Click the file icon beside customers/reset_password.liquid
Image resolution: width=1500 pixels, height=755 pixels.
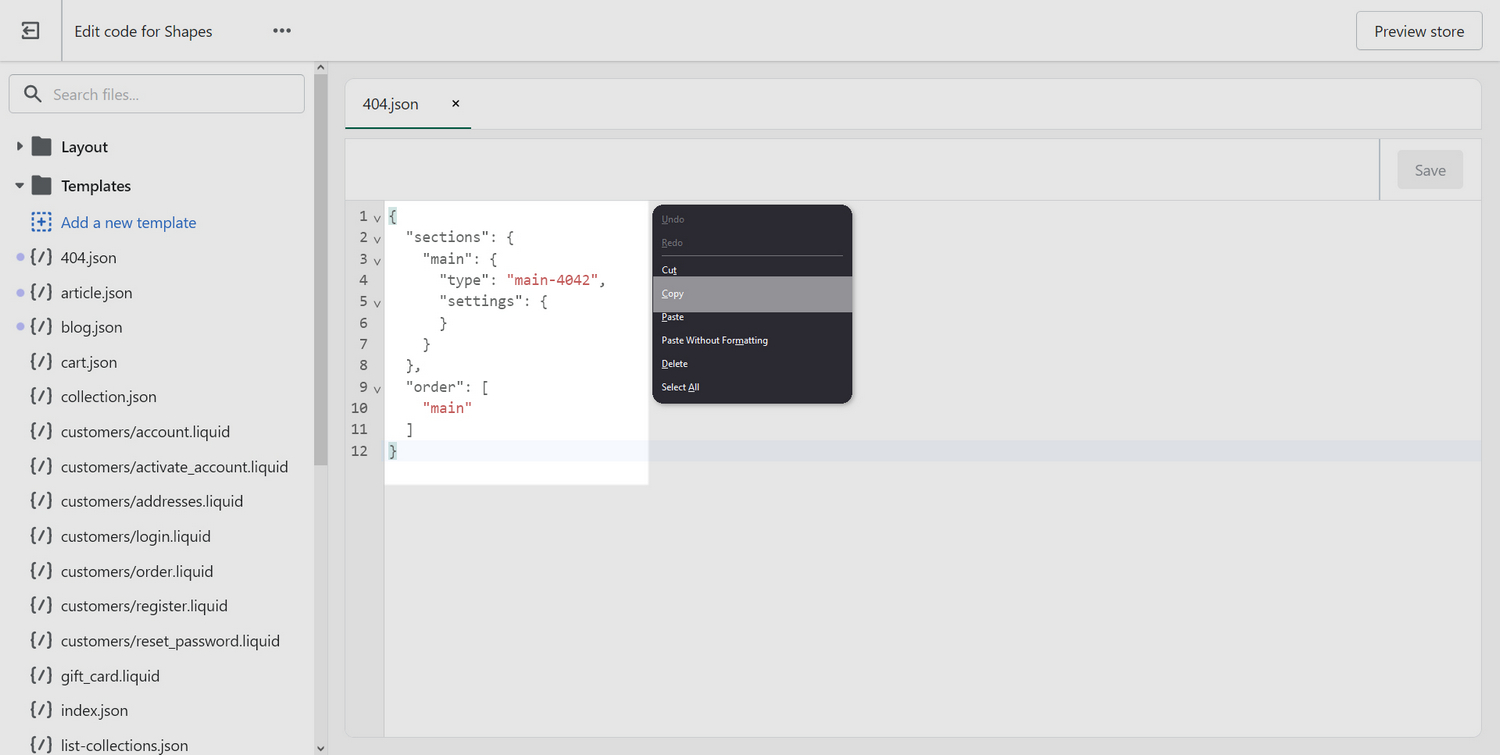(41, 640)
